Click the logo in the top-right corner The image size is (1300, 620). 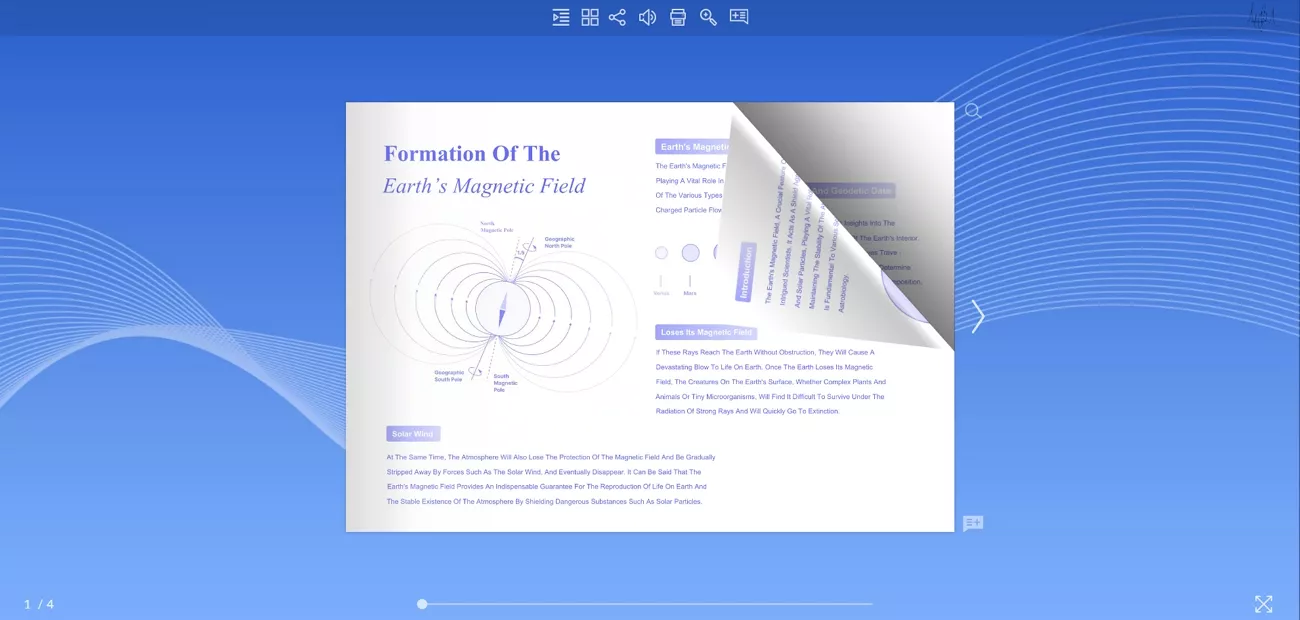click(1262, 15)
